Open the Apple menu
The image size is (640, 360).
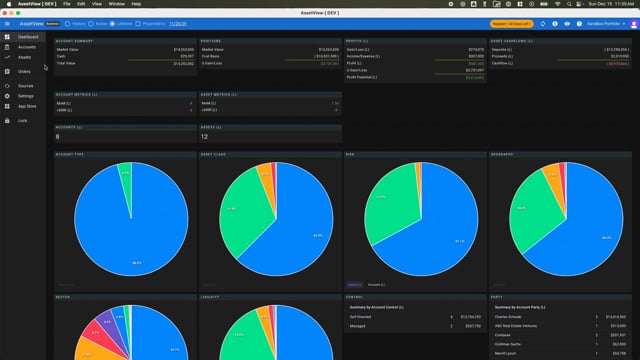tap(9, 4)
